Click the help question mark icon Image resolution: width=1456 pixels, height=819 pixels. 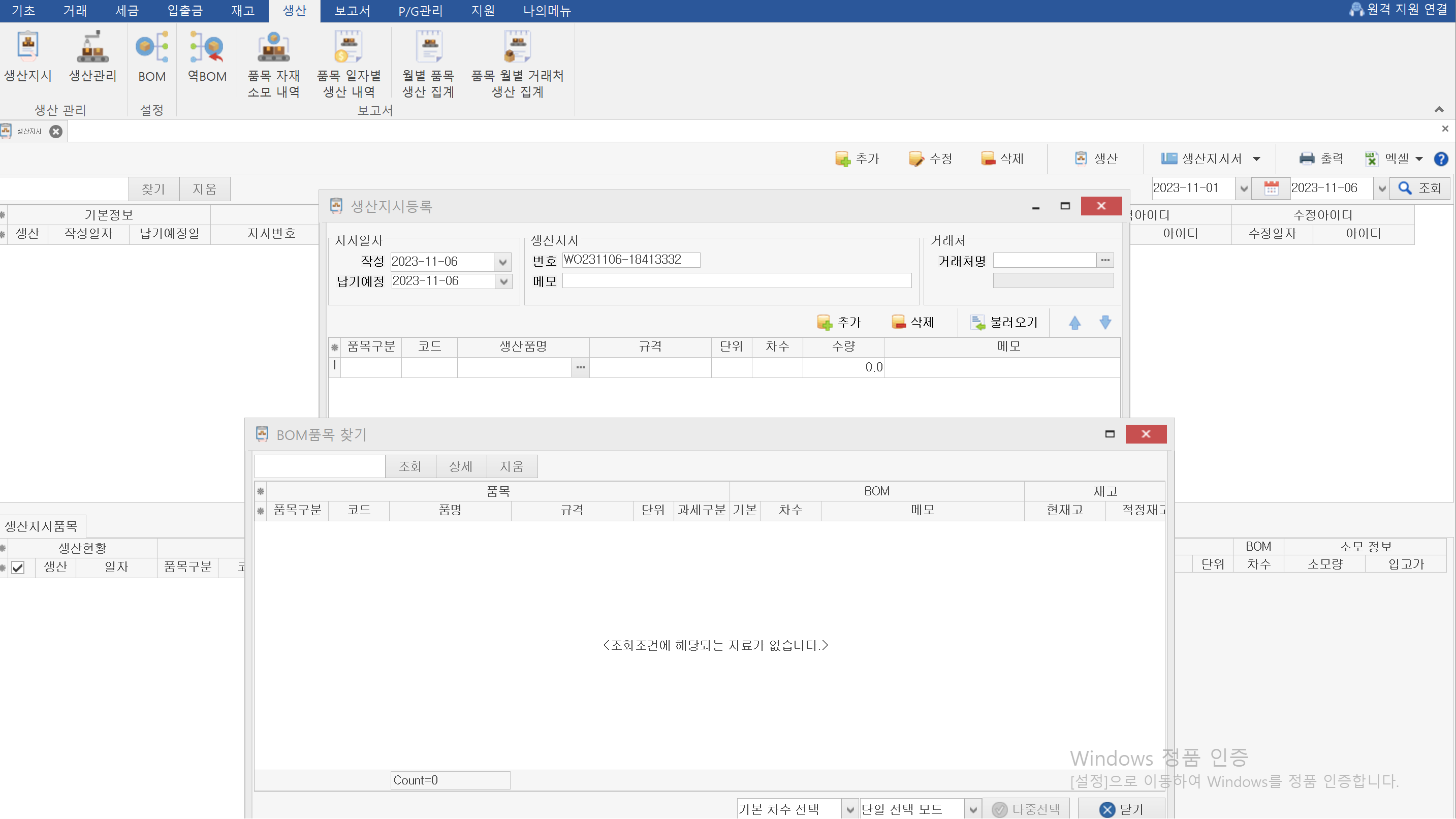(x=1441, y=160)
